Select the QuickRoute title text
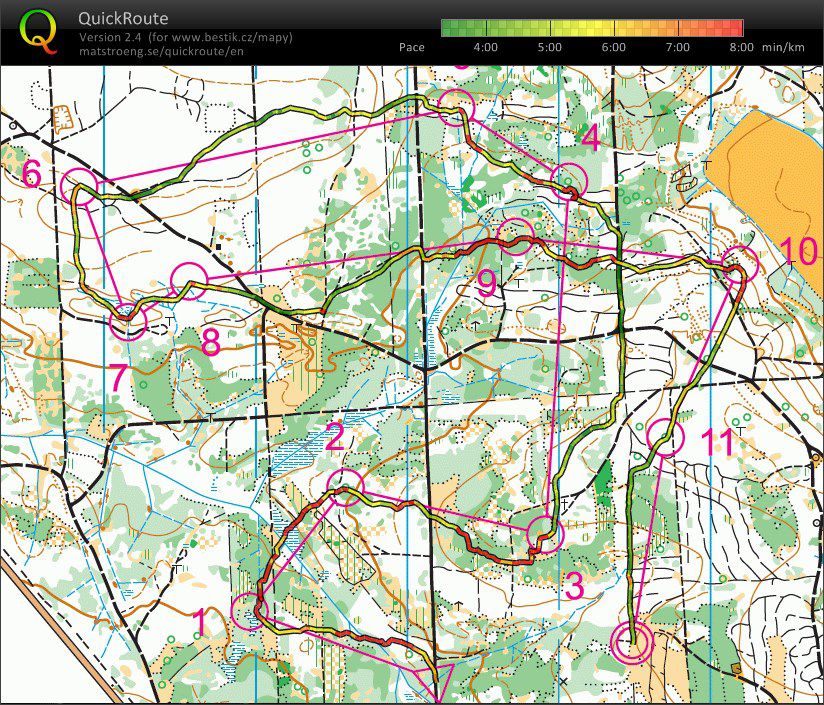824x705 pixels. (x=123, y=18)
